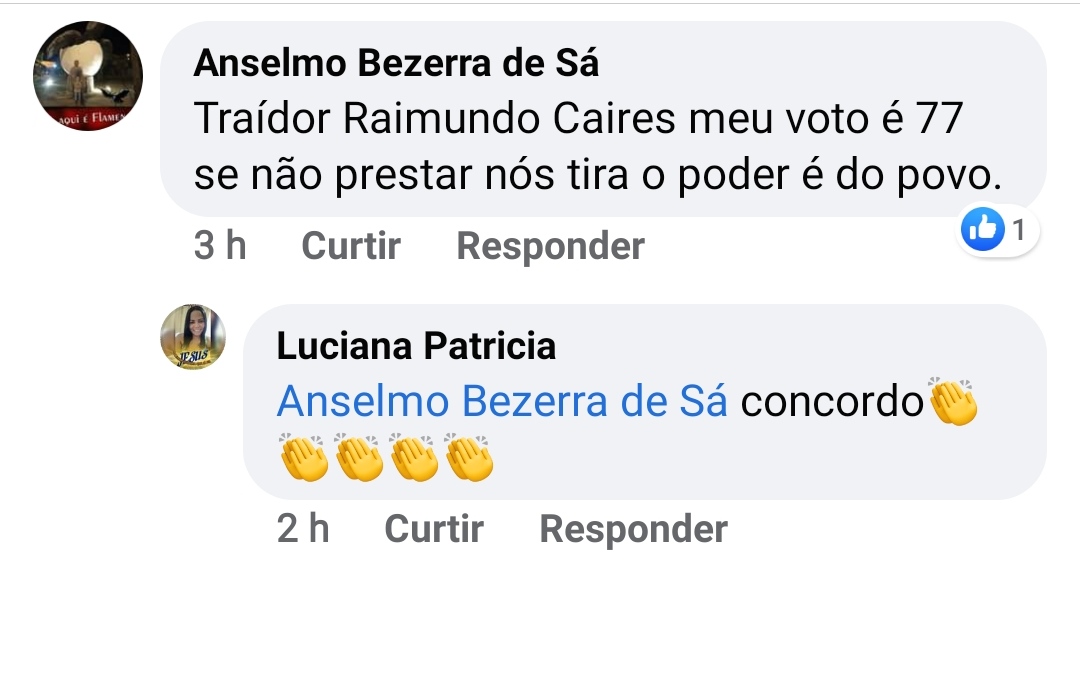Image resolution: width=1080 pixels, height=680 pixels.
Task: Reply to Anselmo's comment with Responder
Action: pyautogui.click(x=550, y=246)
